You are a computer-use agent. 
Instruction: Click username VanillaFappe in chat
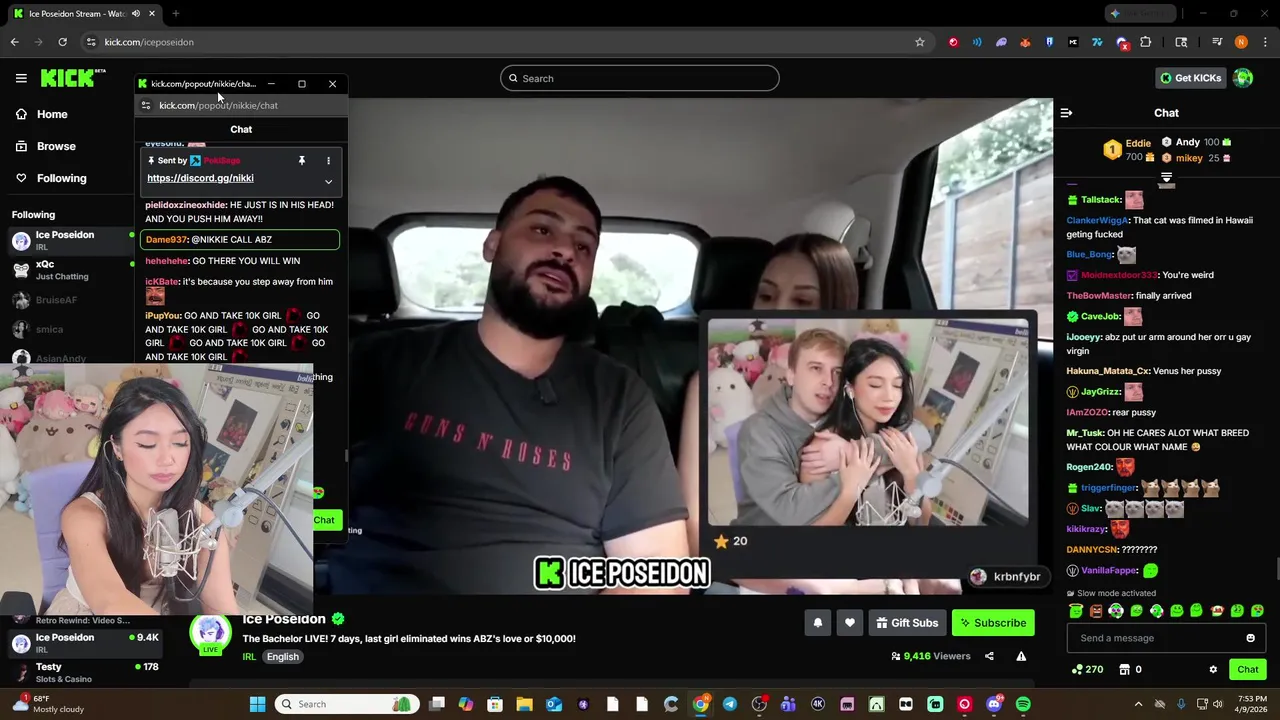1108,571
